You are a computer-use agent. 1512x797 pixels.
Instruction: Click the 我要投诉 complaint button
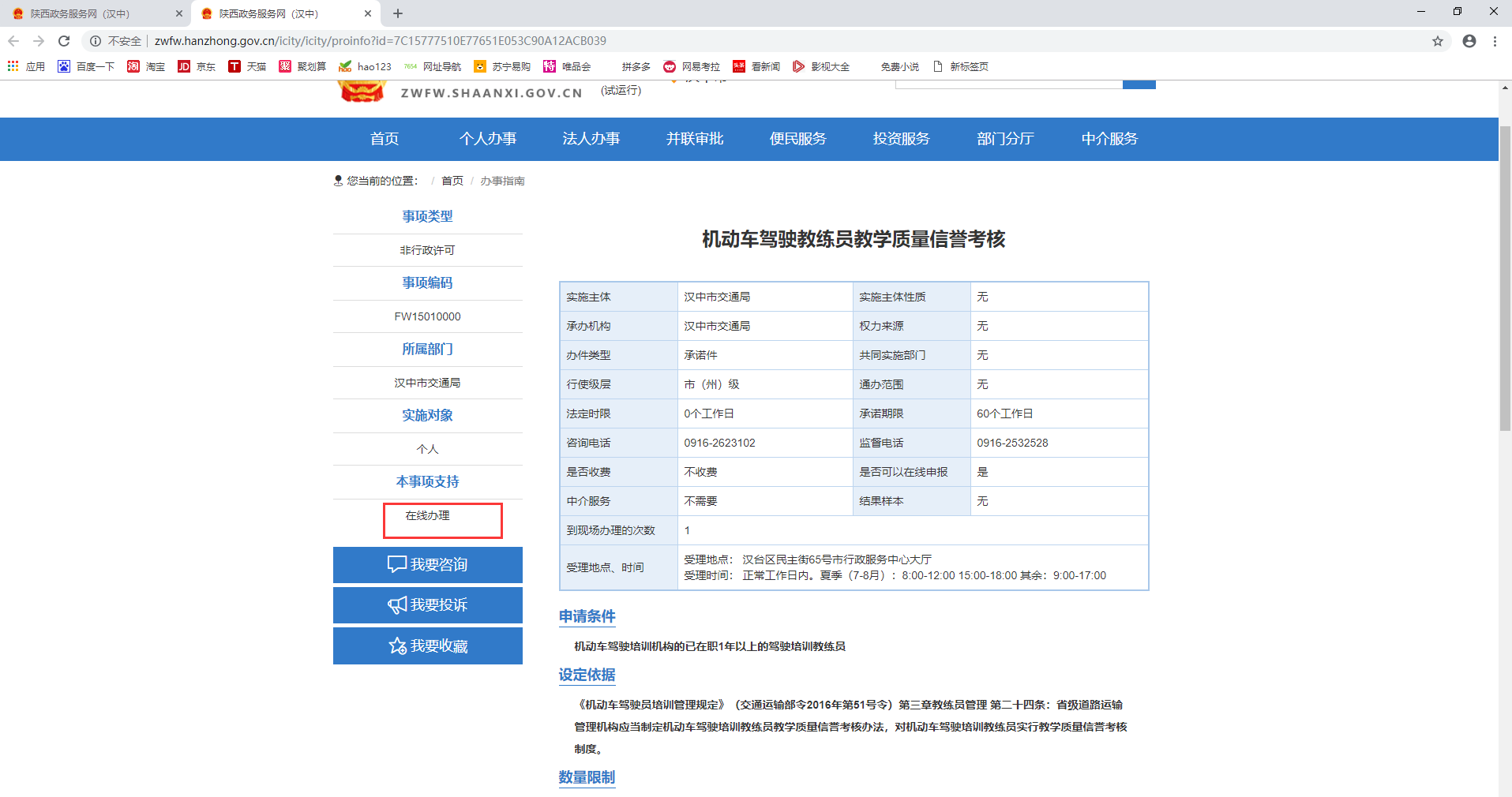(427, 604)
